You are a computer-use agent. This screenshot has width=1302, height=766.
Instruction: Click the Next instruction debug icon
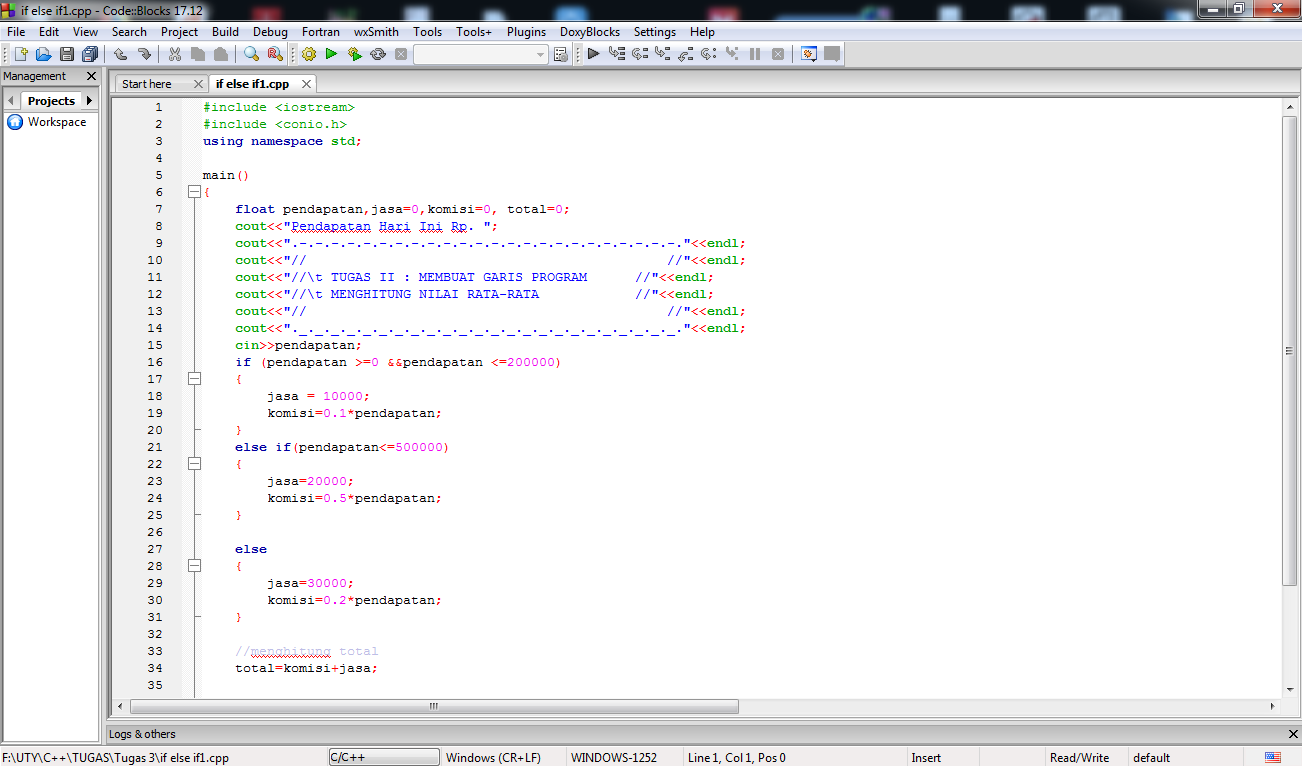(709, 54)
